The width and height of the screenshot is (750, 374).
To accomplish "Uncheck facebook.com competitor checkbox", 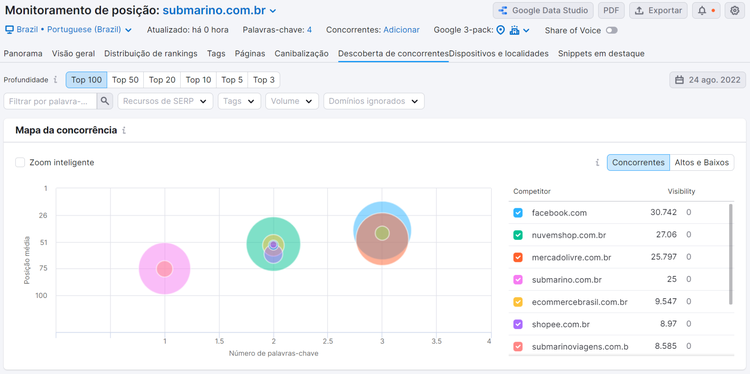I will coord(518,212).
